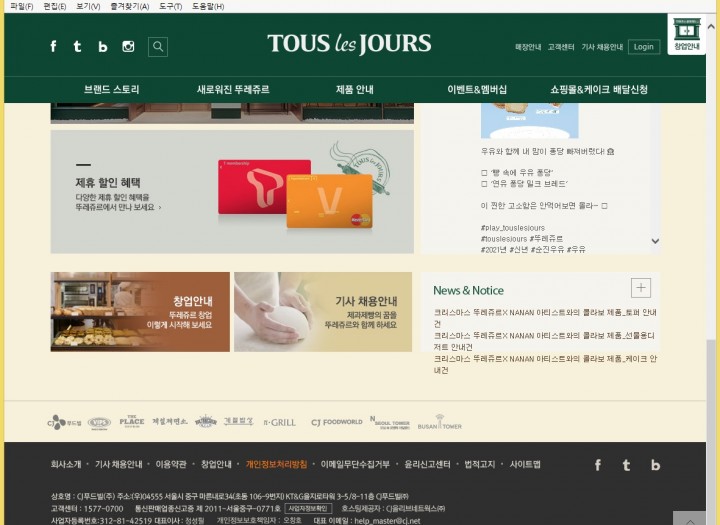Expand the social post with the down chevron
720x525 pixels.
pos(655,241)
